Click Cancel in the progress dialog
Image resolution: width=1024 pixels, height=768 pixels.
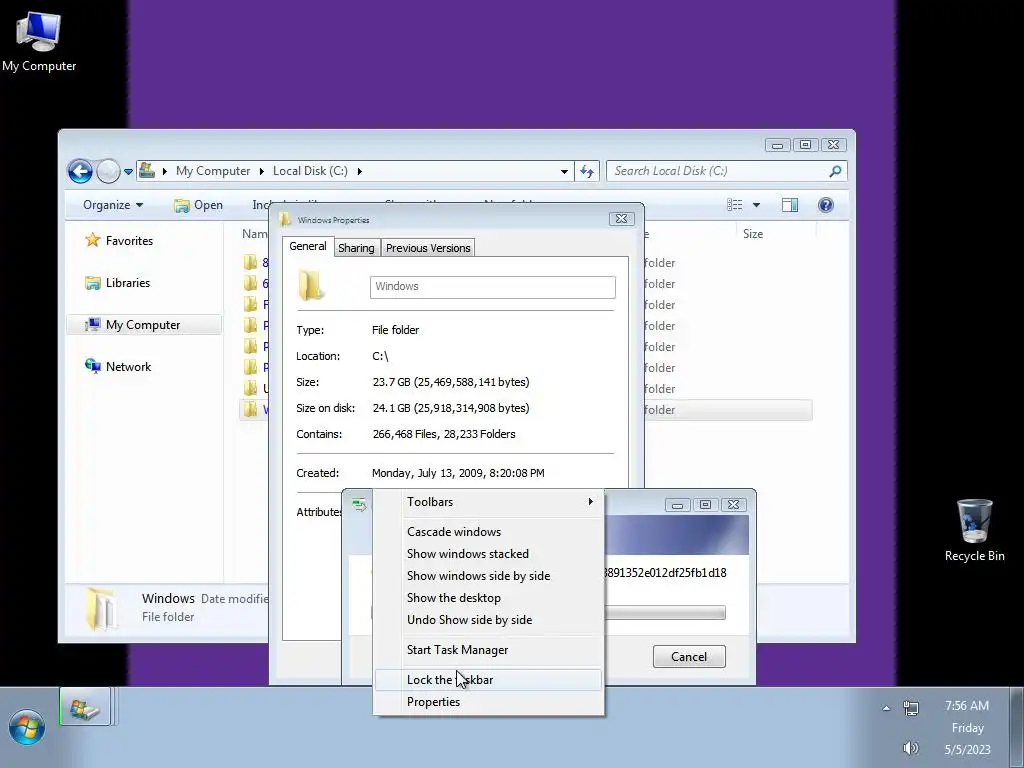(x=689, y=657)
